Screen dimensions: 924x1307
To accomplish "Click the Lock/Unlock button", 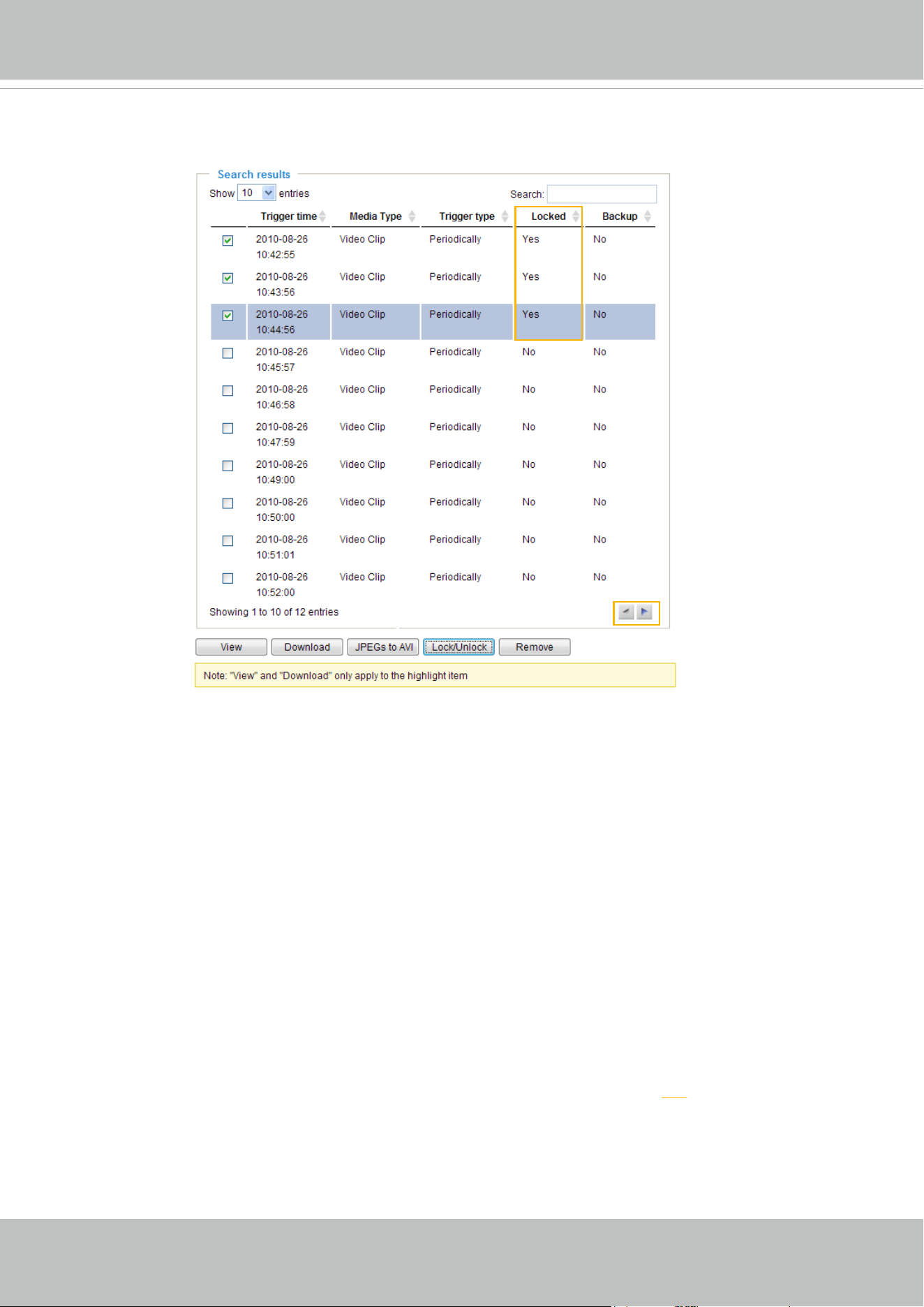I will click(x=459, y=647).
